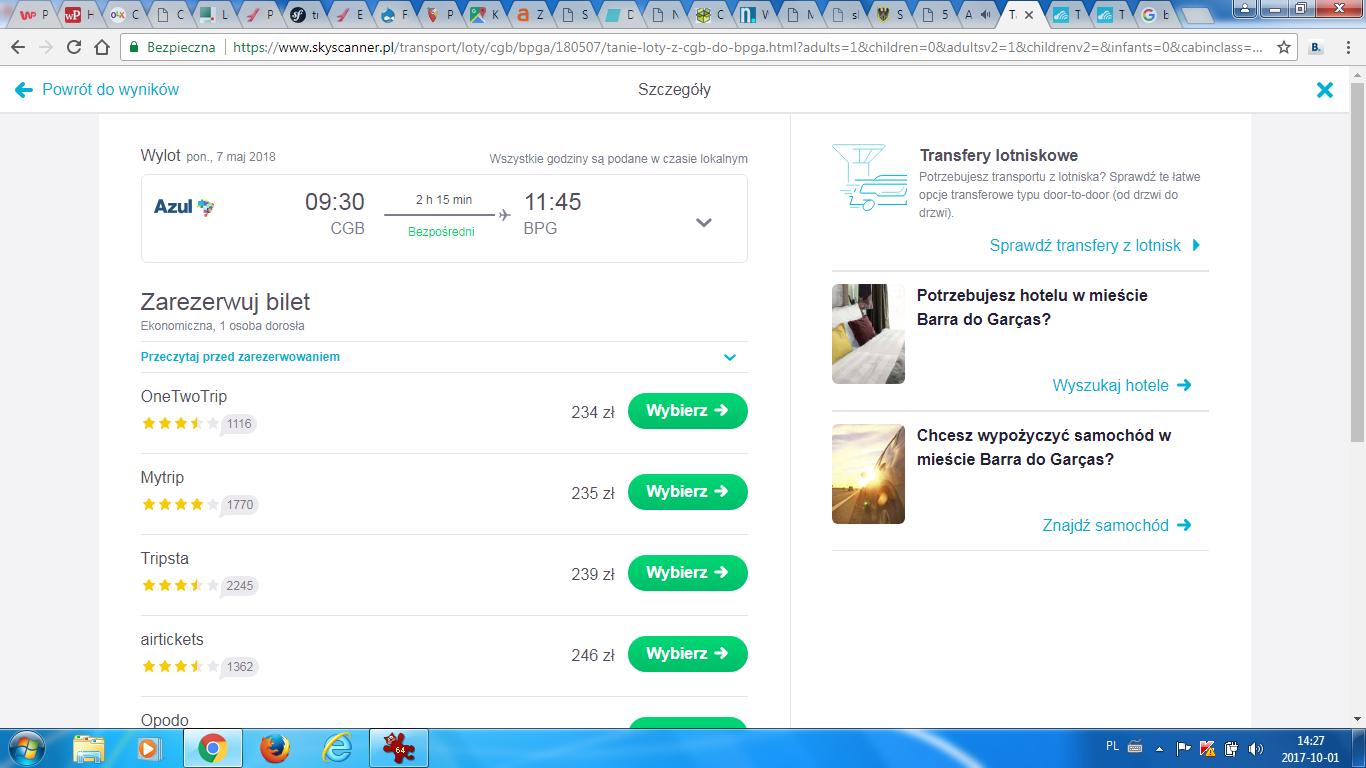The image size is (1366, 768).
Task: Select the Mytrip 235 zł offer
Action: click(688, 492)
